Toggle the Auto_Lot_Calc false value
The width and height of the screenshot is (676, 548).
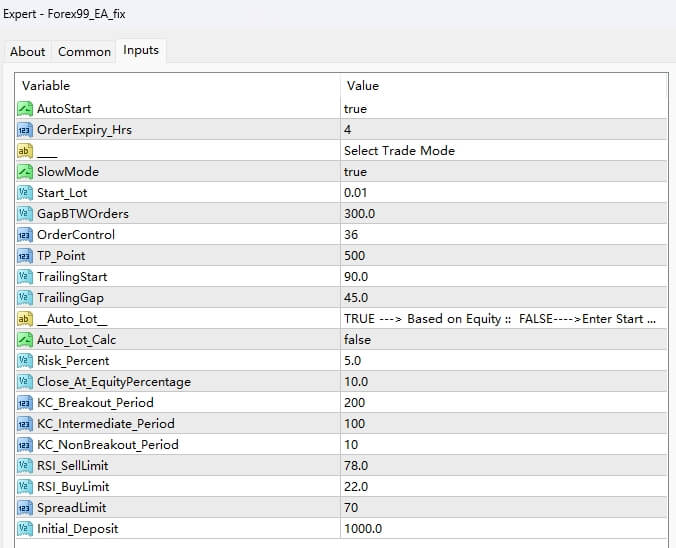pos(357,340)
